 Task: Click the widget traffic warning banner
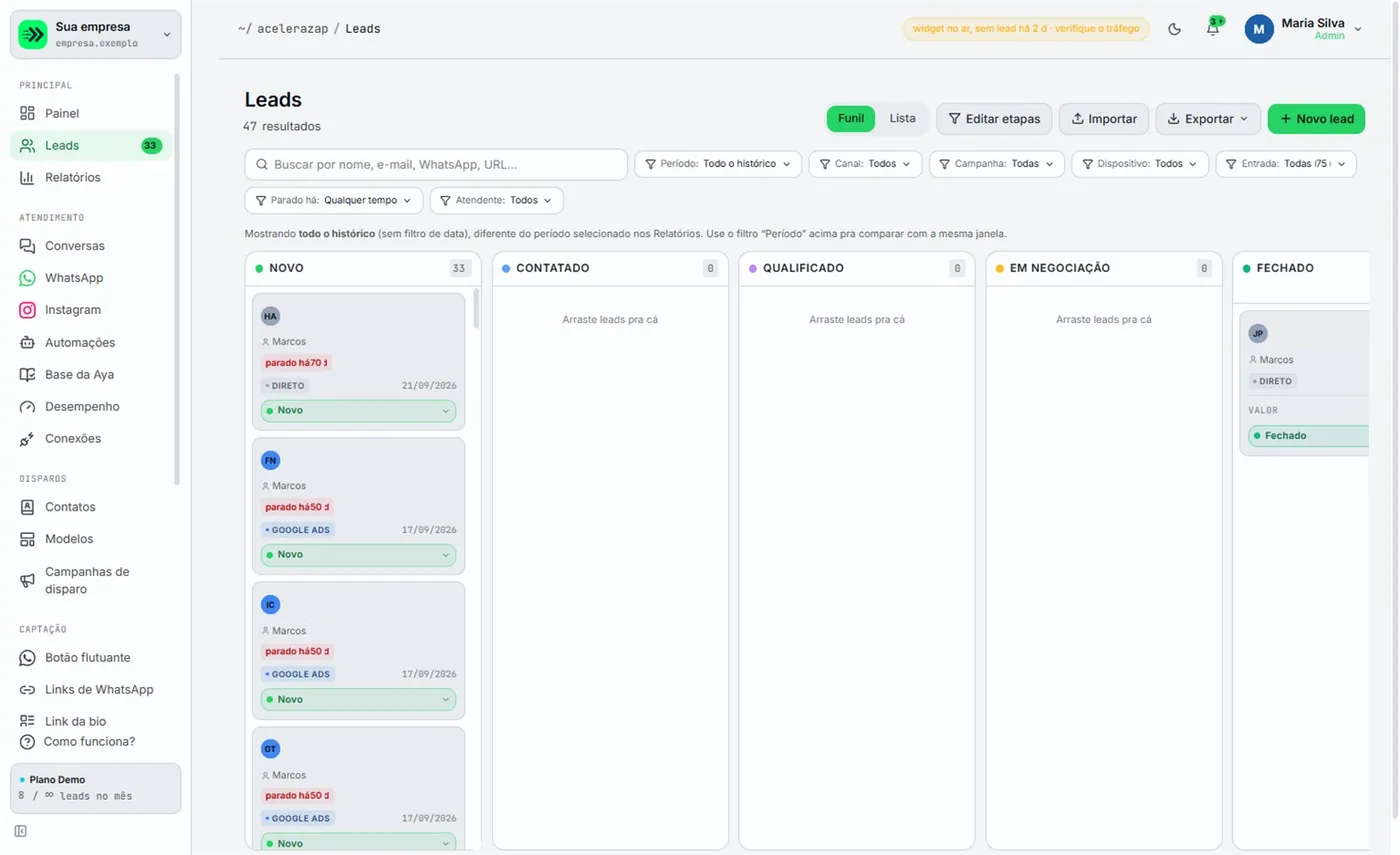point(1027,29)
